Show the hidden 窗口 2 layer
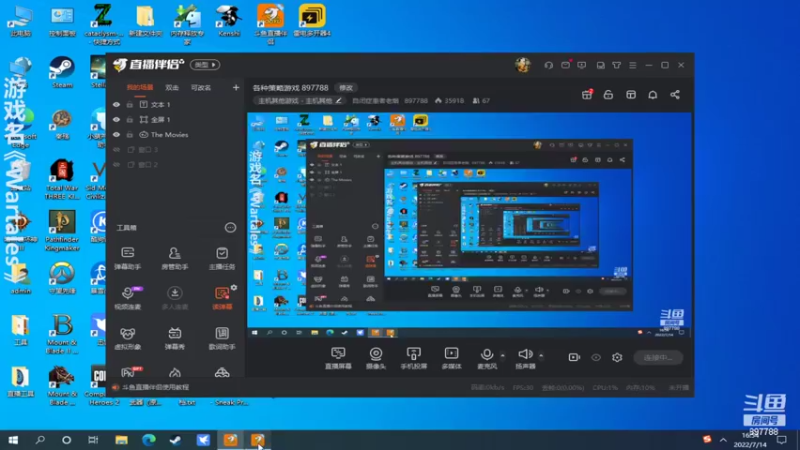This screenshot has width=800, height=450. pos(116,165)
